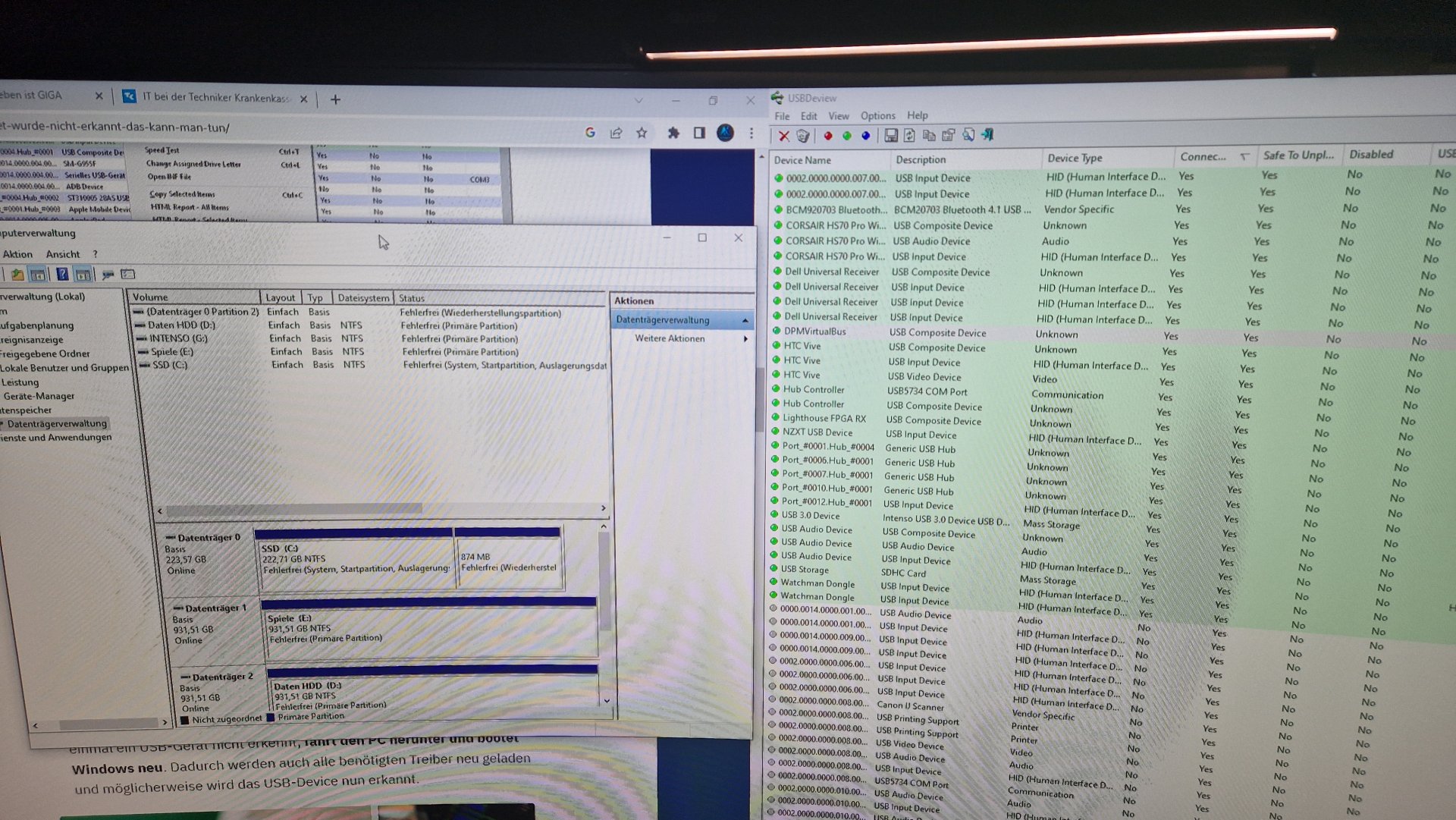The image size is (1456, 820).
Task: Click the find icon in USBDeview toolbar
Action: [968, 134]
